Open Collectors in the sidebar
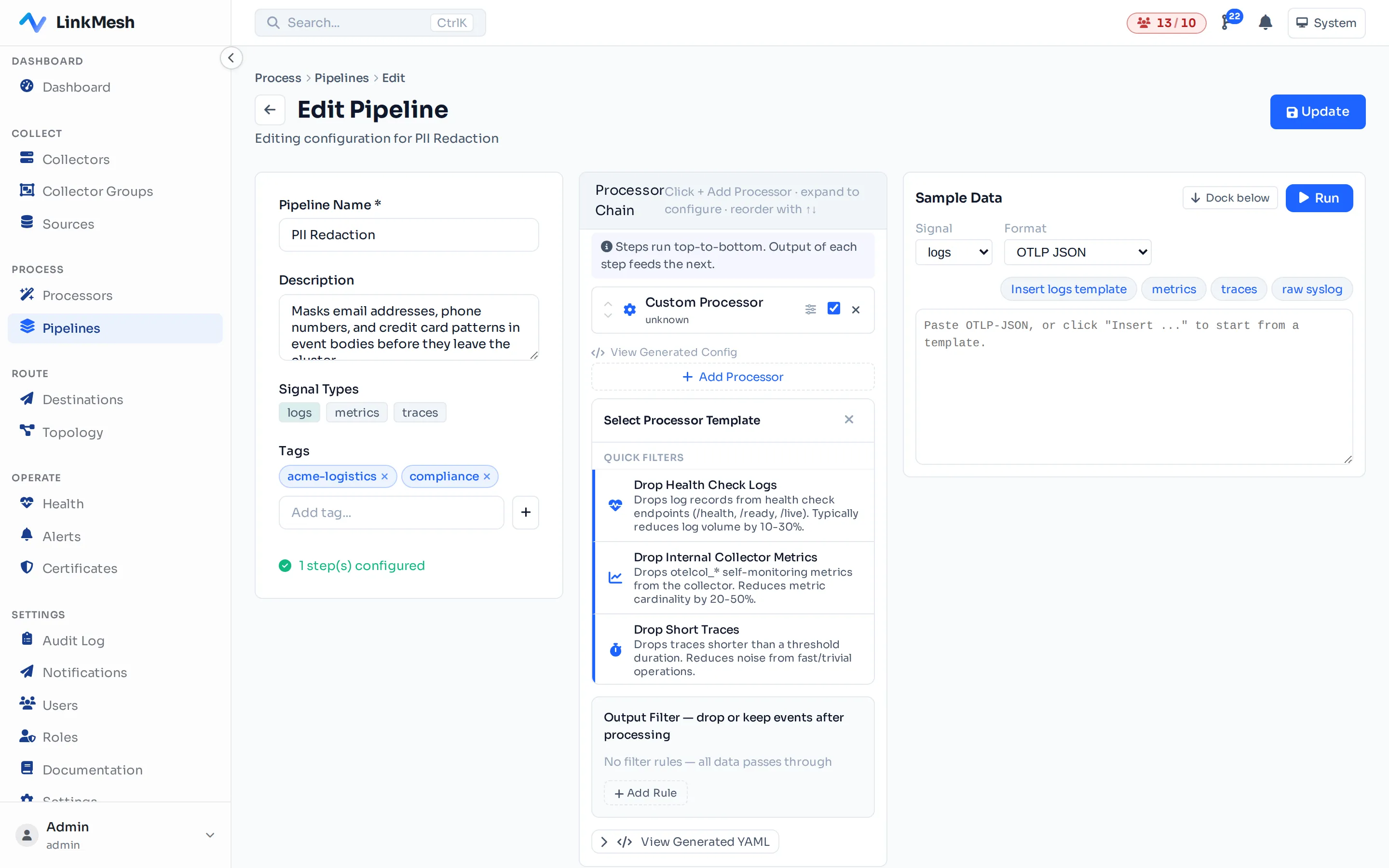This screenshot has width=1389, height=868. 76,159
